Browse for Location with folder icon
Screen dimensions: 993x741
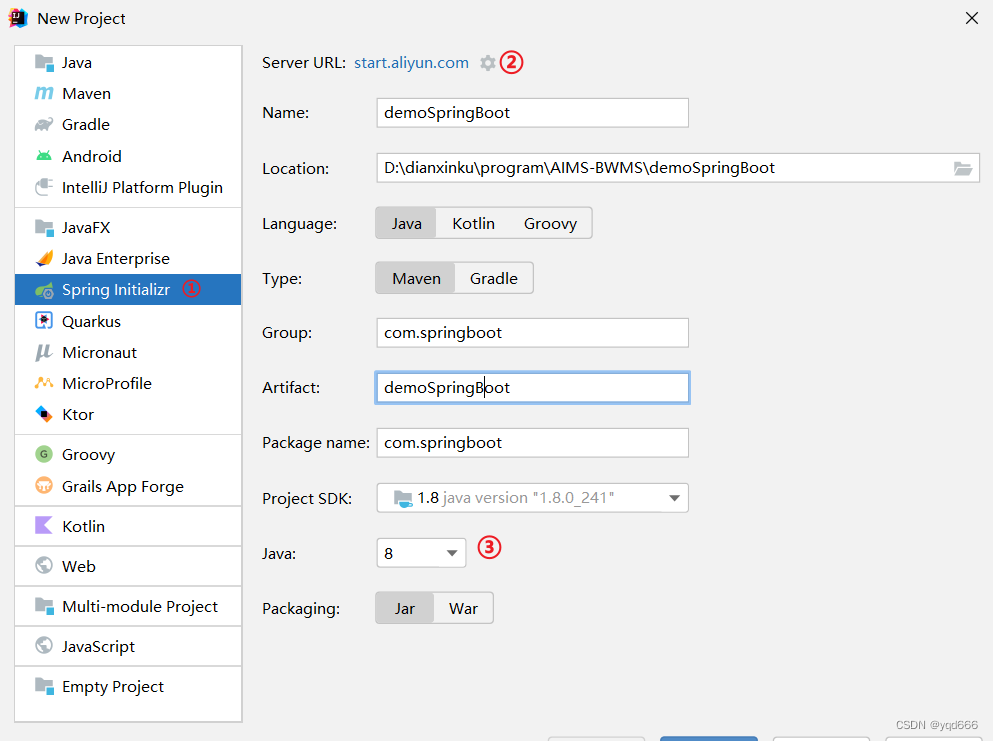(x=963, y=168)
